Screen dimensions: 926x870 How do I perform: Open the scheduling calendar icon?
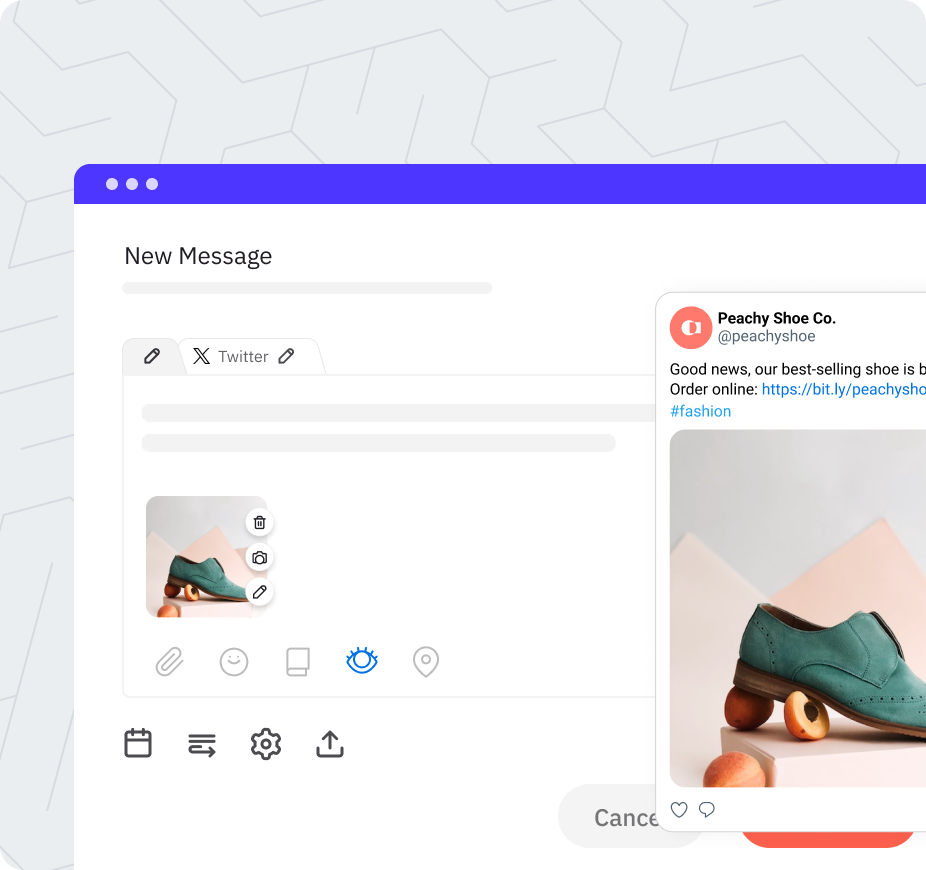138,744
